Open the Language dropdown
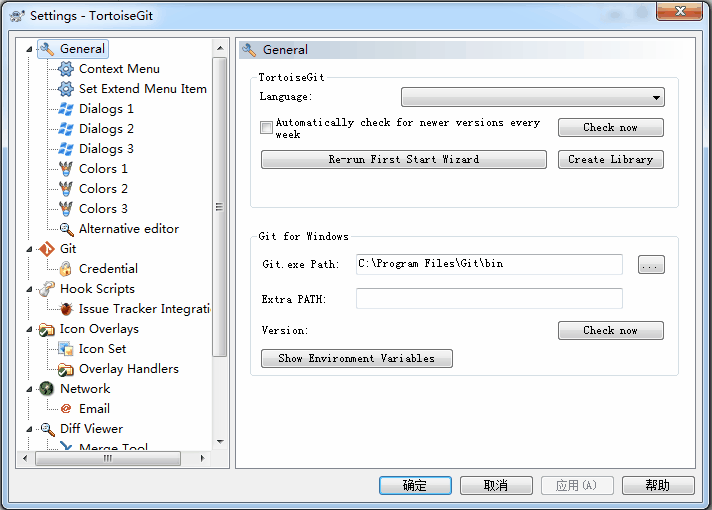Viewport: 712px width, 510px height. (533, 97)
